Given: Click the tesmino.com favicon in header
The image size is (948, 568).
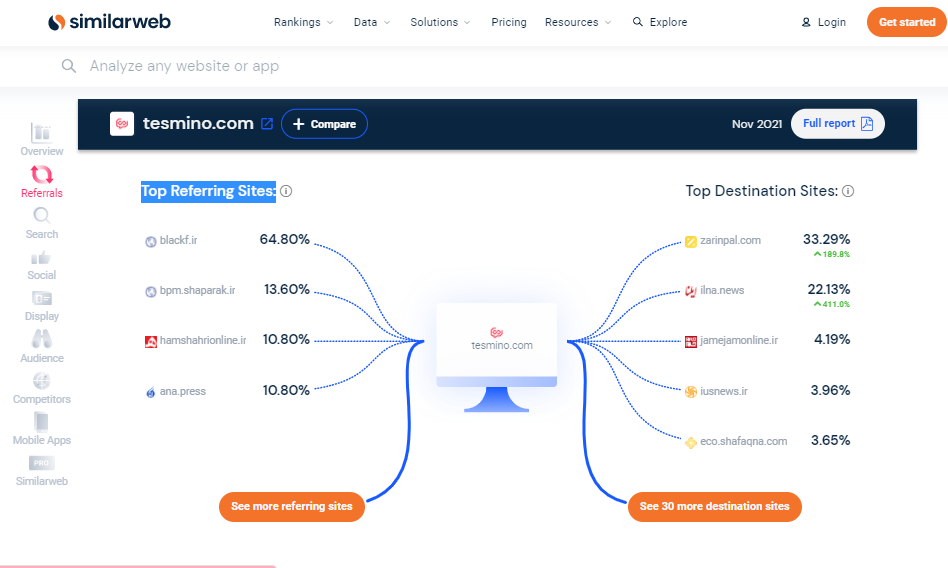Looking at the screenshot, I should pyautogui.click(x=122, y=123).
